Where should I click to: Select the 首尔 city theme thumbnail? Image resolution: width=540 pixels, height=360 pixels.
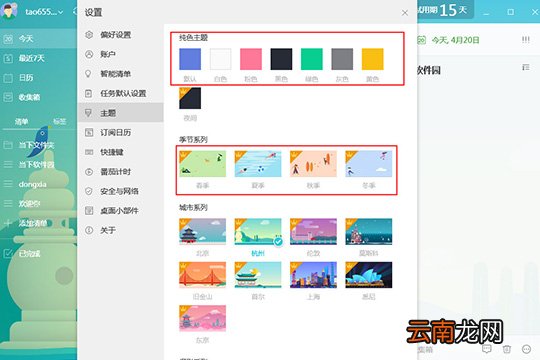tap(258, 275)
